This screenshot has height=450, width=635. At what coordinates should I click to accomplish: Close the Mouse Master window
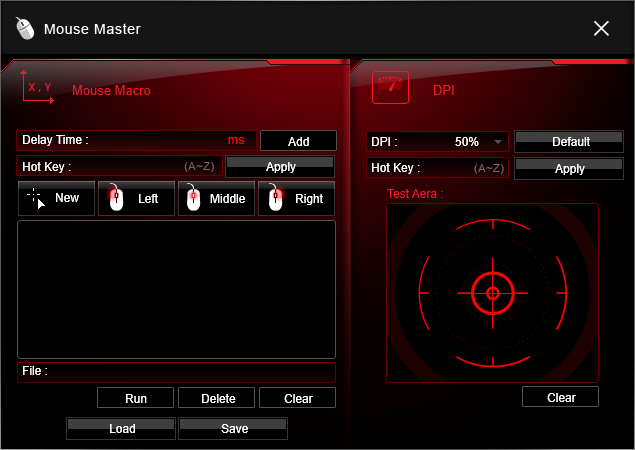(601, 29)
